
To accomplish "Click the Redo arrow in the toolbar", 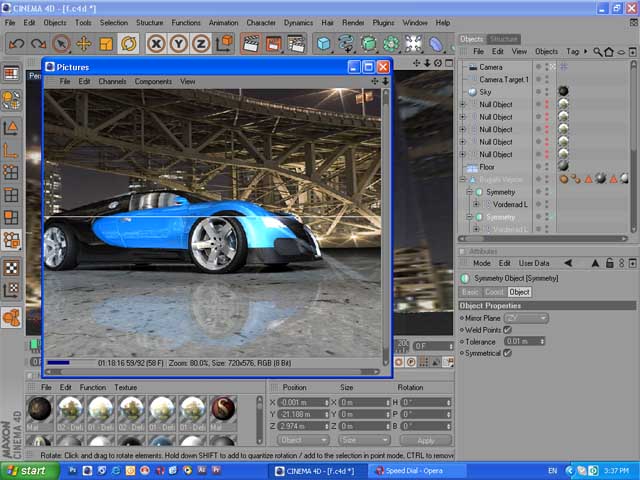I will click(39, 43).
